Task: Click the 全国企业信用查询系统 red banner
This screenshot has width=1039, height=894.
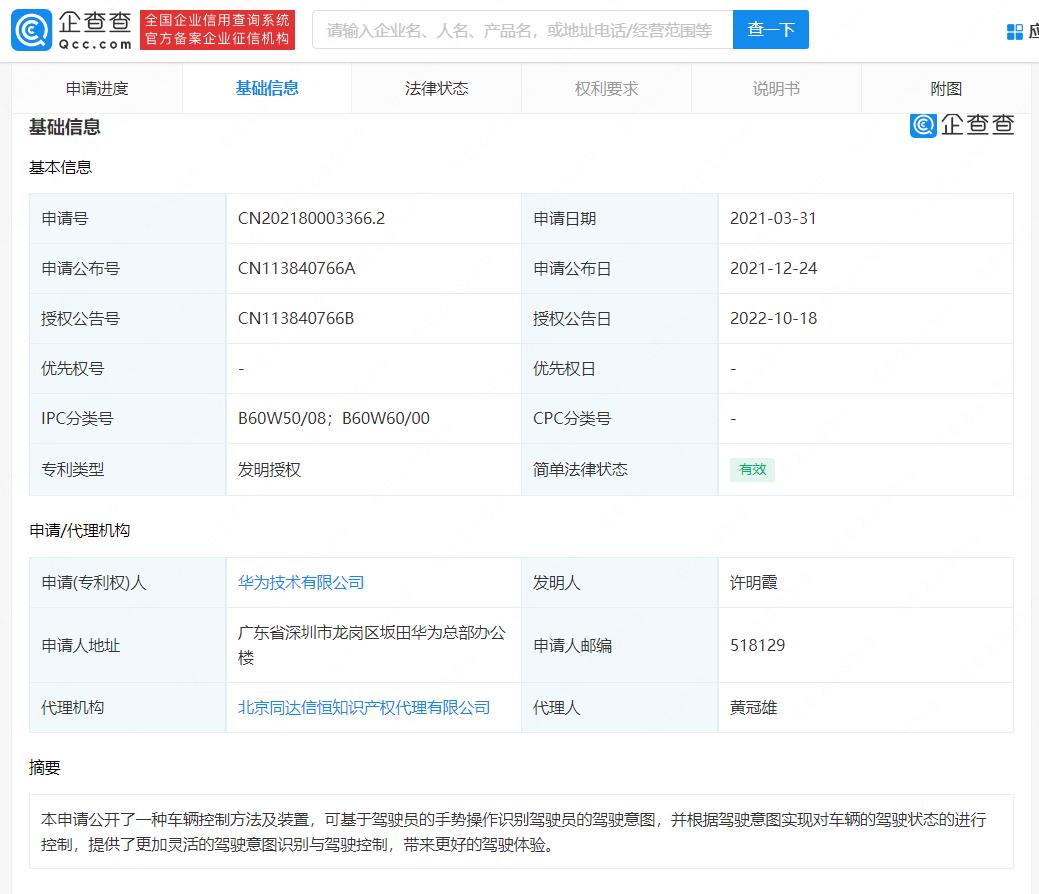Action: pyautogui.click(x=217, y=30)
